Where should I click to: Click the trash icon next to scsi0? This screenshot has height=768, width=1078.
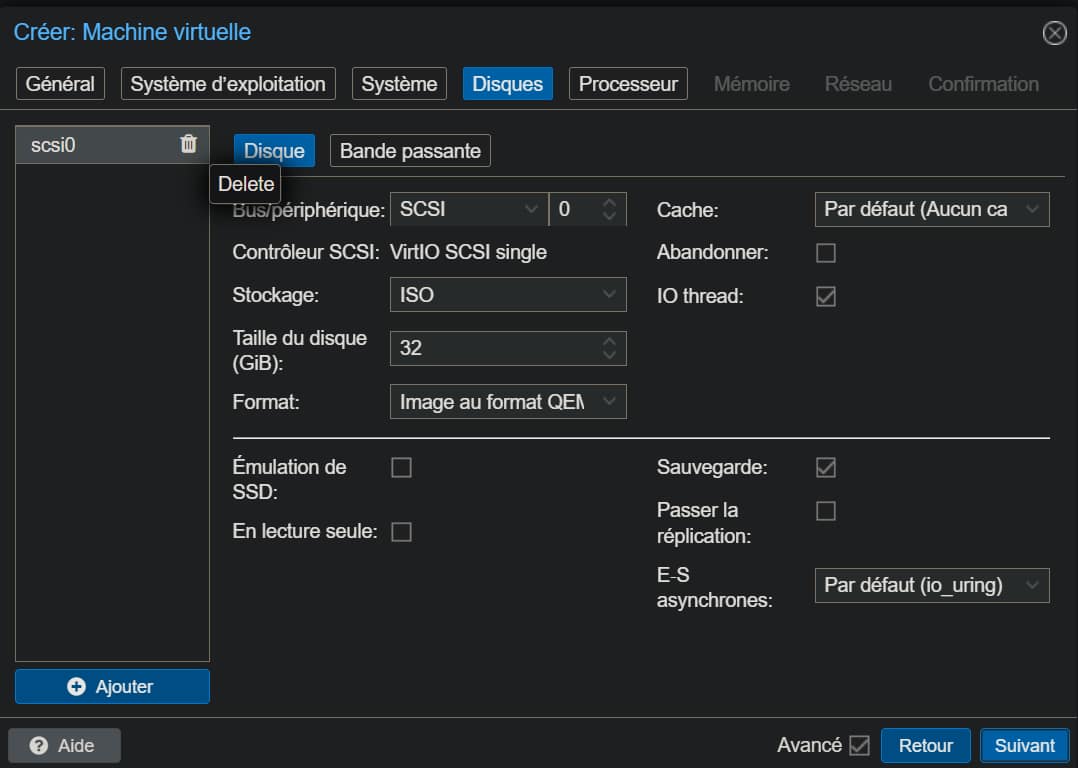pos(188,144)
